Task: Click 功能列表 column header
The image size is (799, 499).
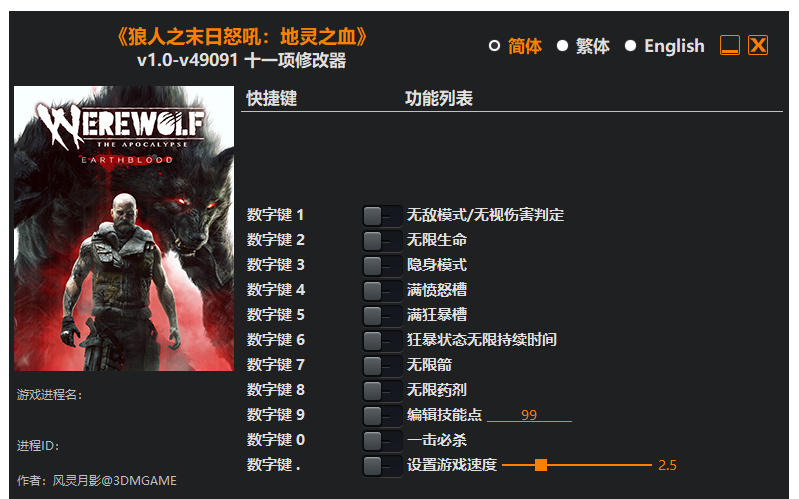Action: (x=439, y=98)
